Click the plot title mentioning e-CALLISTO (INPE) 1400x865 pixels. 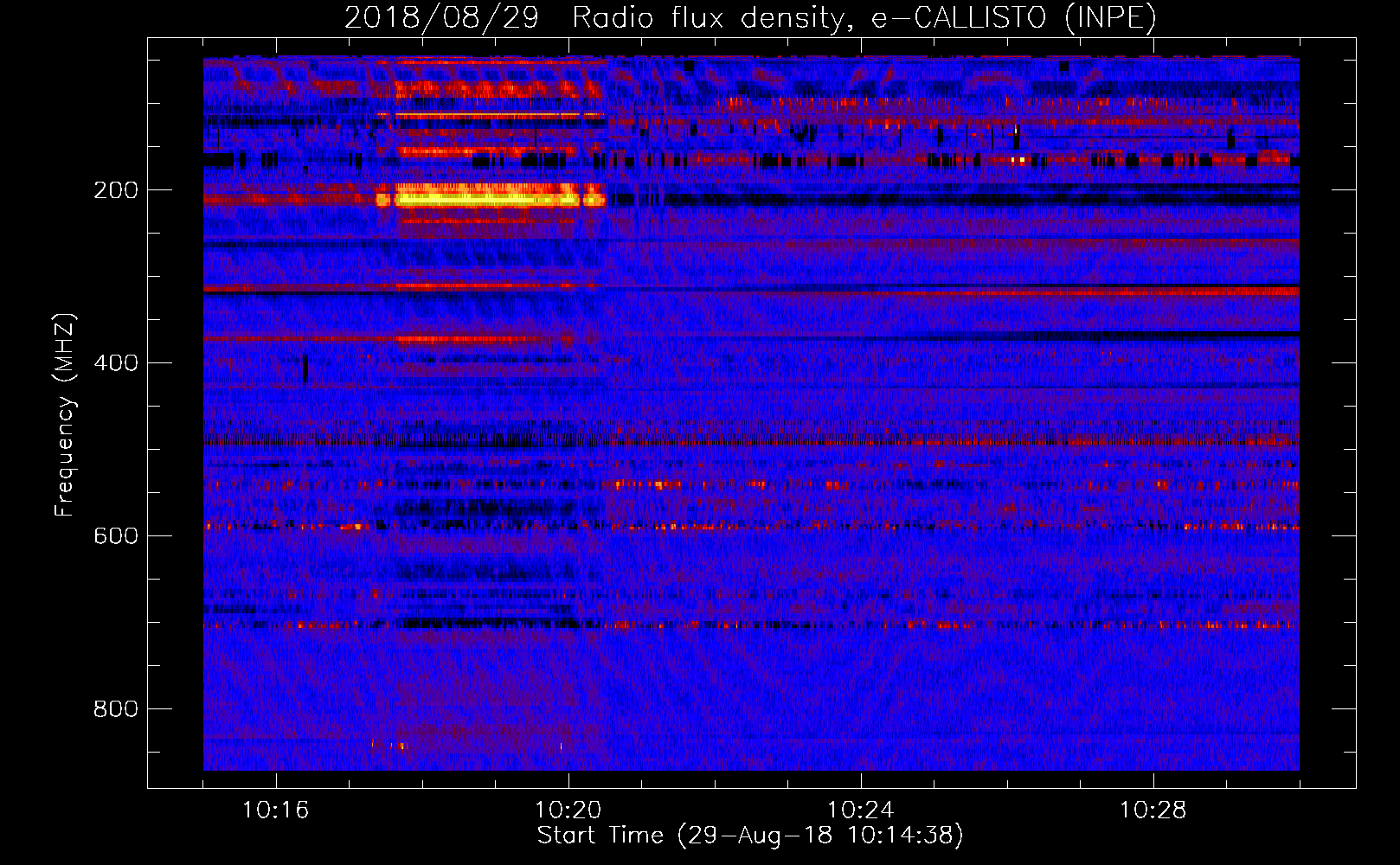(750, 17)
